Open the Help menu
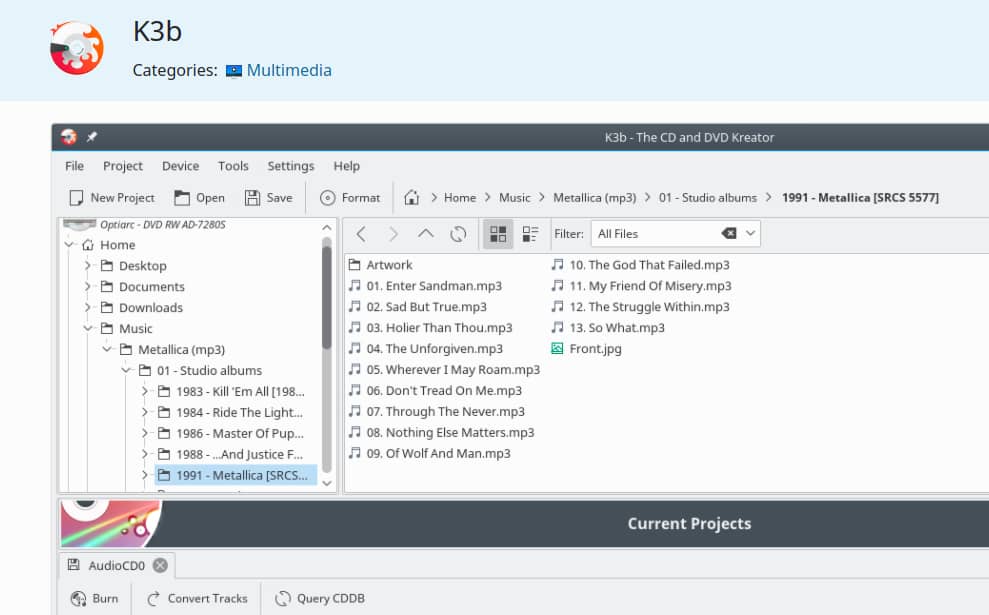 [x=347, y=166]
